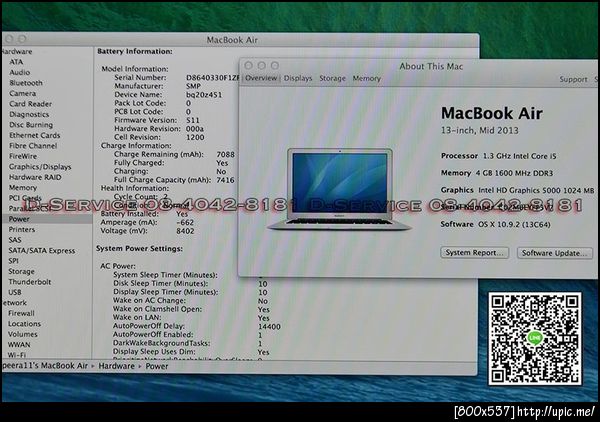Viewport: 600px width, 422px height.
Task: Select Audio in the hardware sidebar
Action: pos(20,72)
